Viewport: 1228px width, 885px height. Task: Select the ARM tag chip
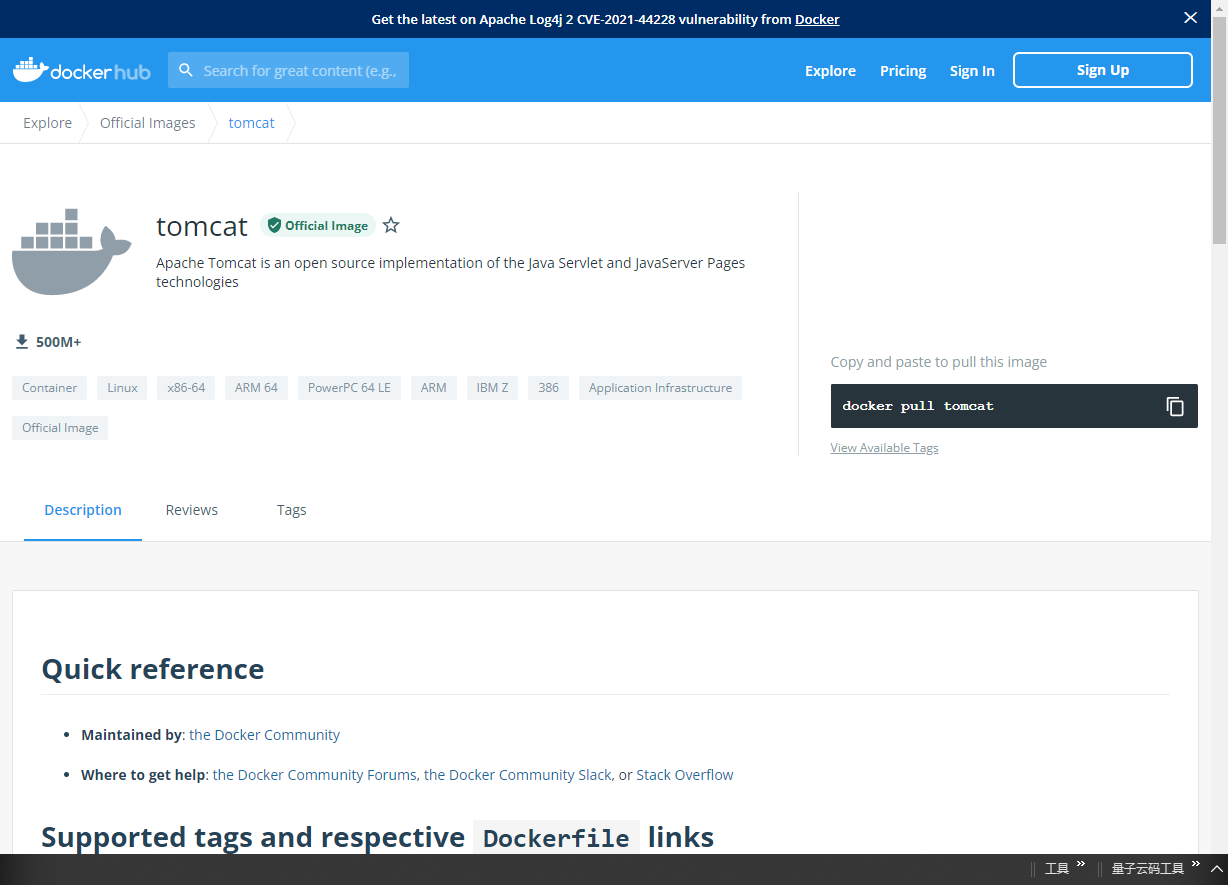434,388
